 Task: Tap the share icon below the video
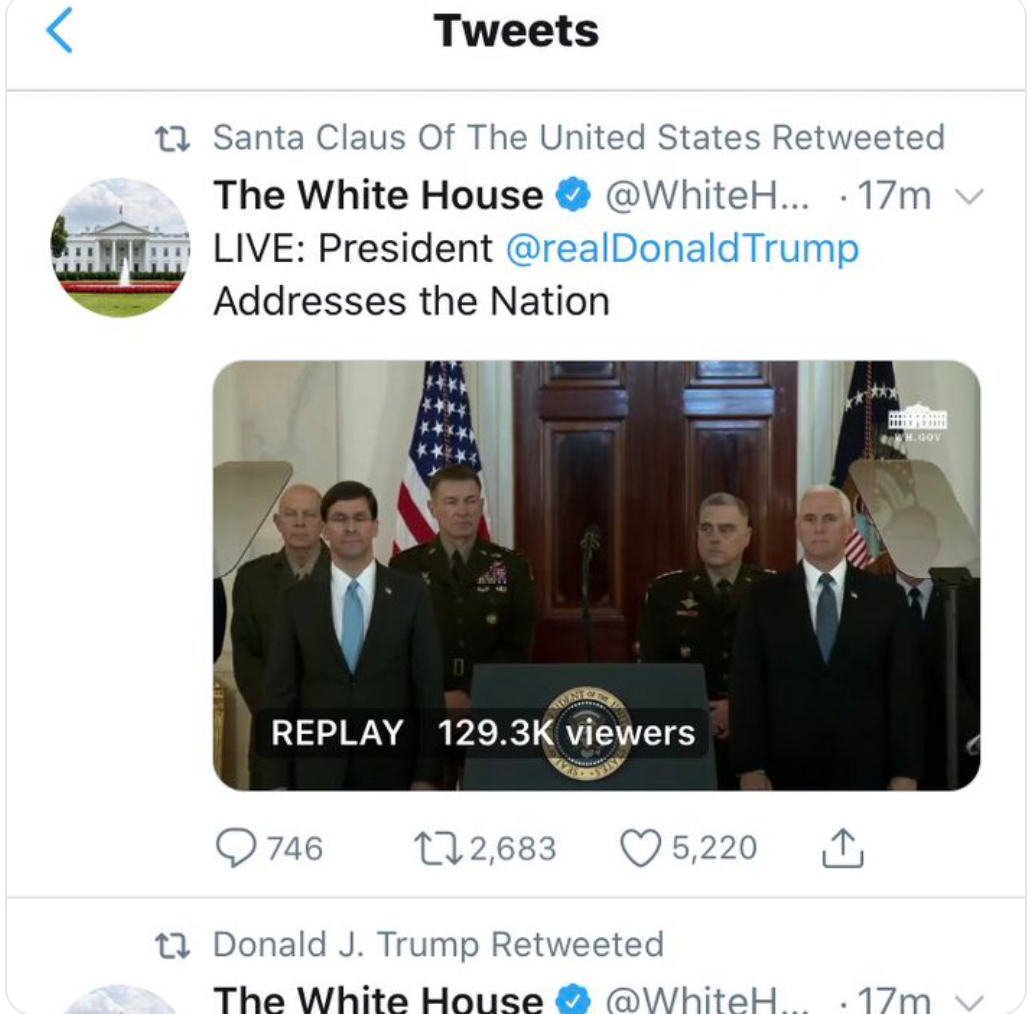[x=841, y=848]
